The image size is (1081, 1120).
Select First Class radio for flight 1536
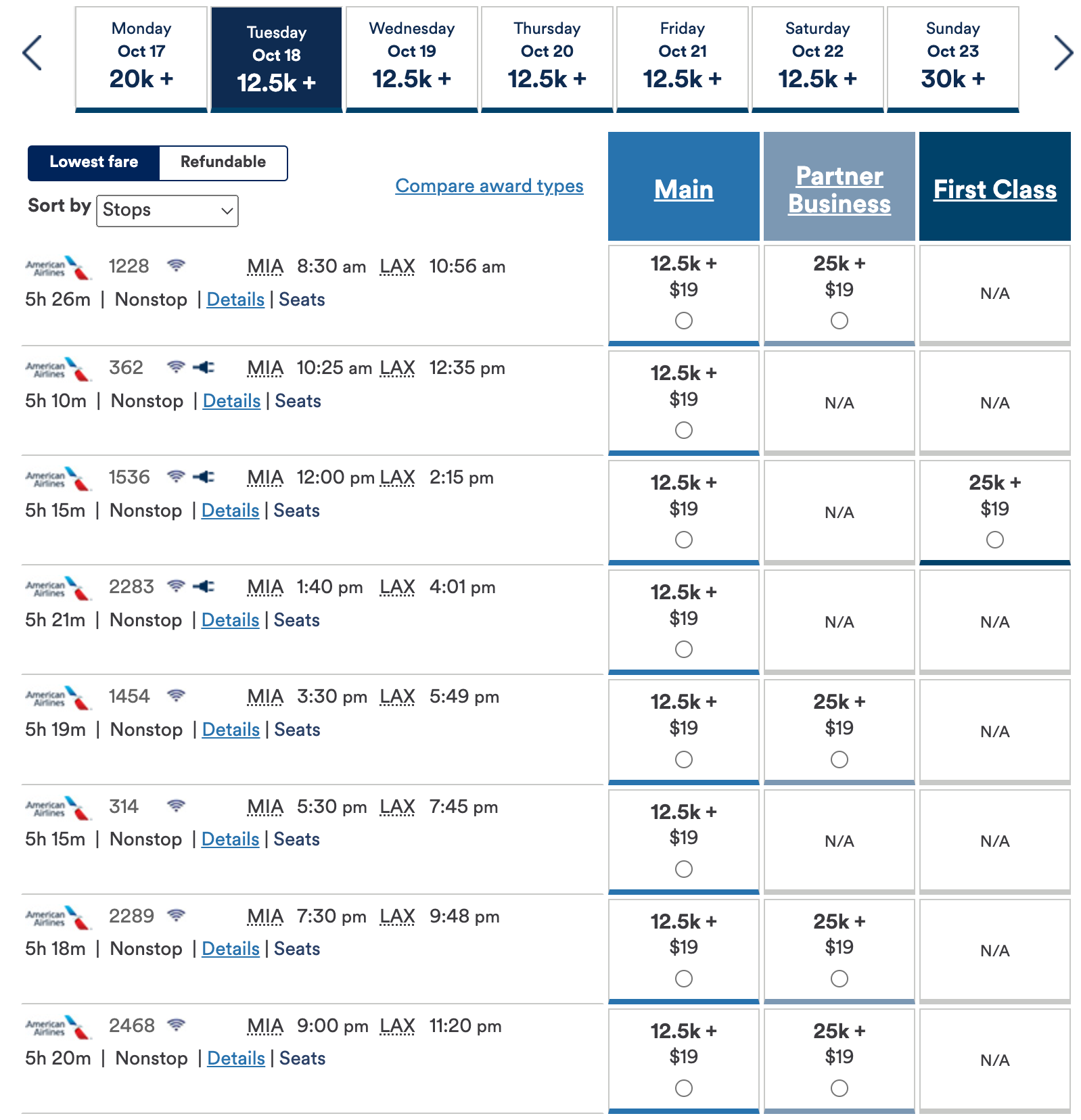point(995,540)
